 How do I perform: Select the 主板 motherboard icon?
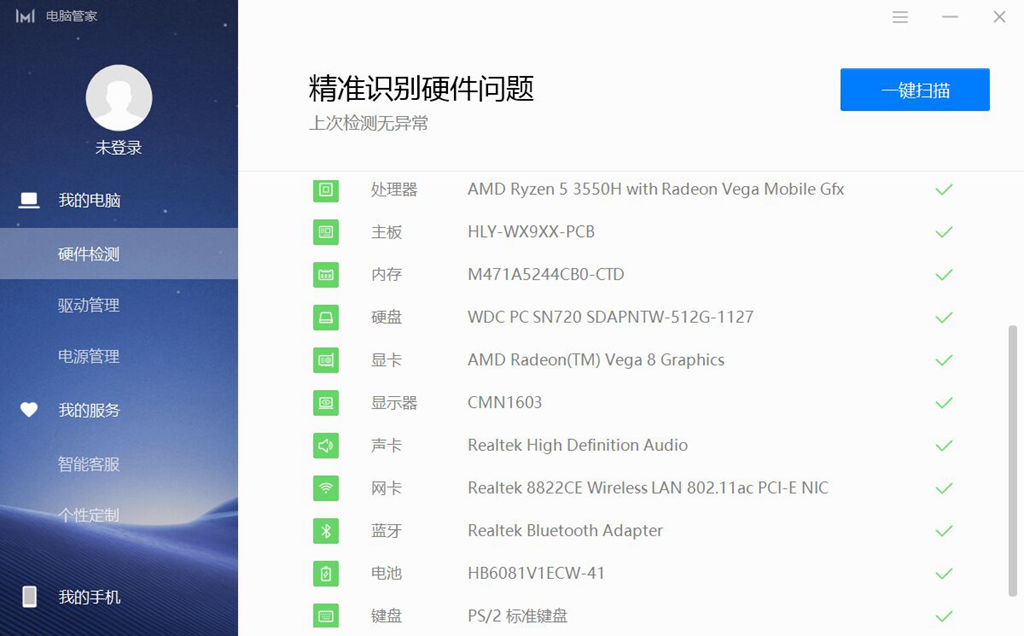click(x=325, y=232)
